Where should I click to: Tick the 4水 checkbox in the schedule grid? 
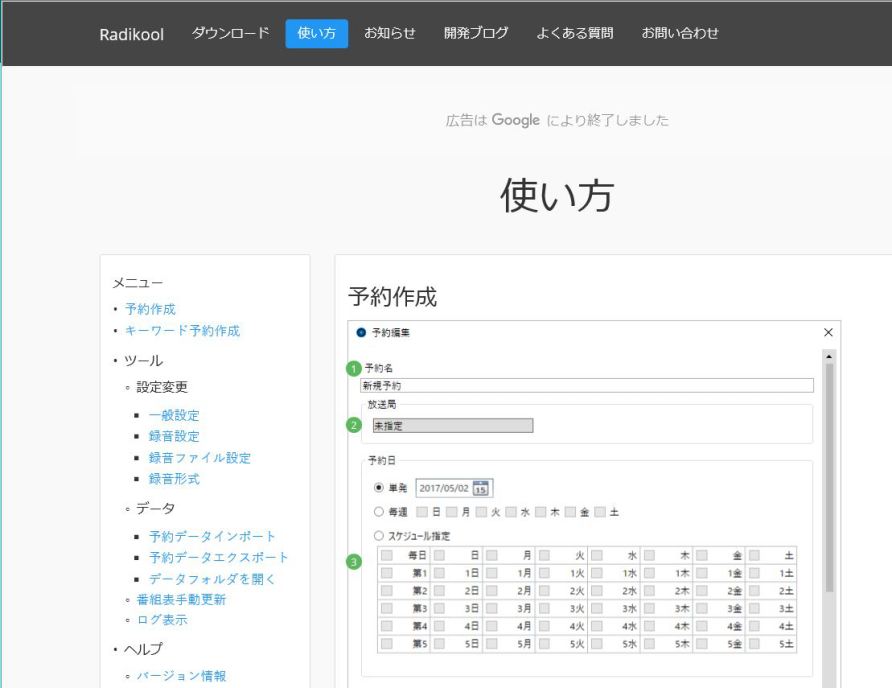coord(597,626)
